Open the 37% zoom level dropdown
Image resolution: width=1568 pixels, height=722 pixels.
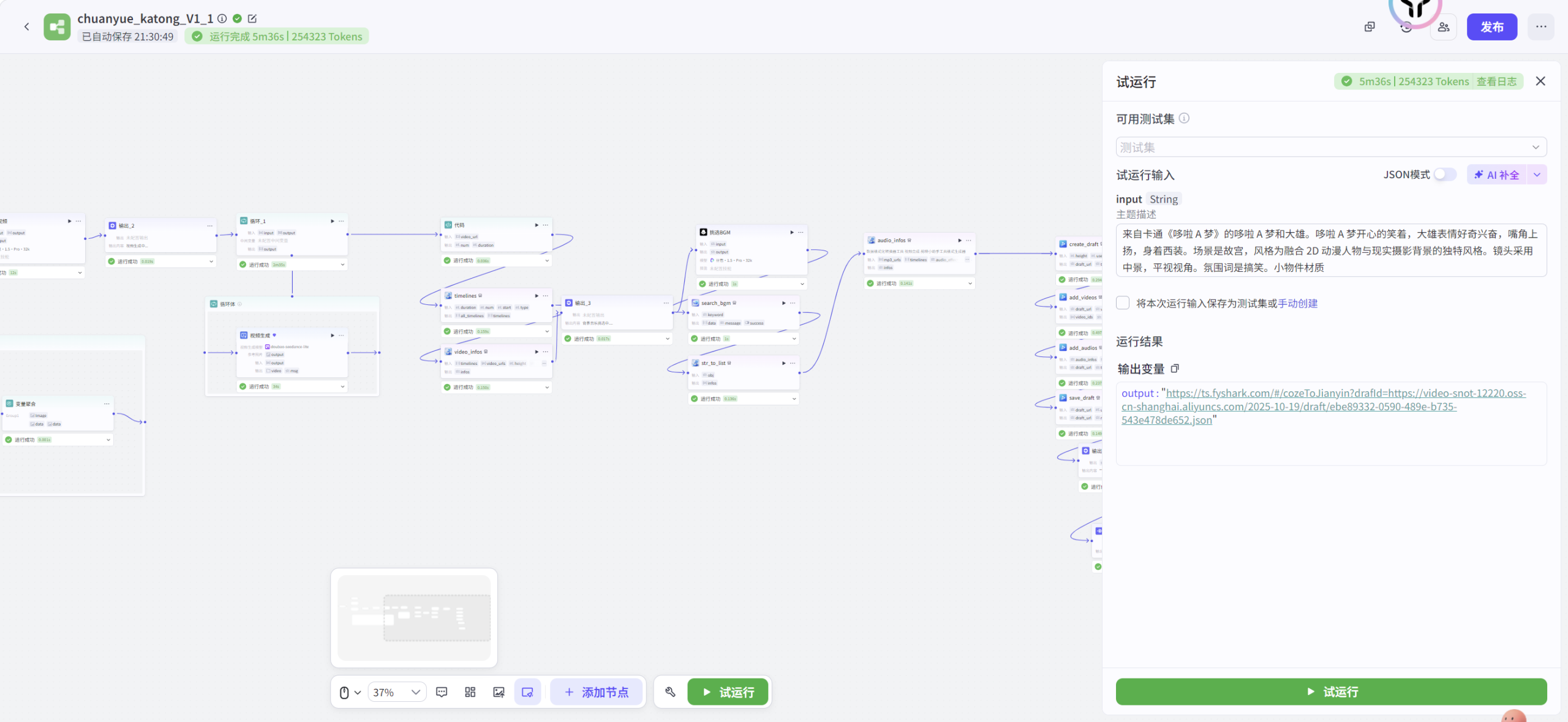click(x=397, y=692)
